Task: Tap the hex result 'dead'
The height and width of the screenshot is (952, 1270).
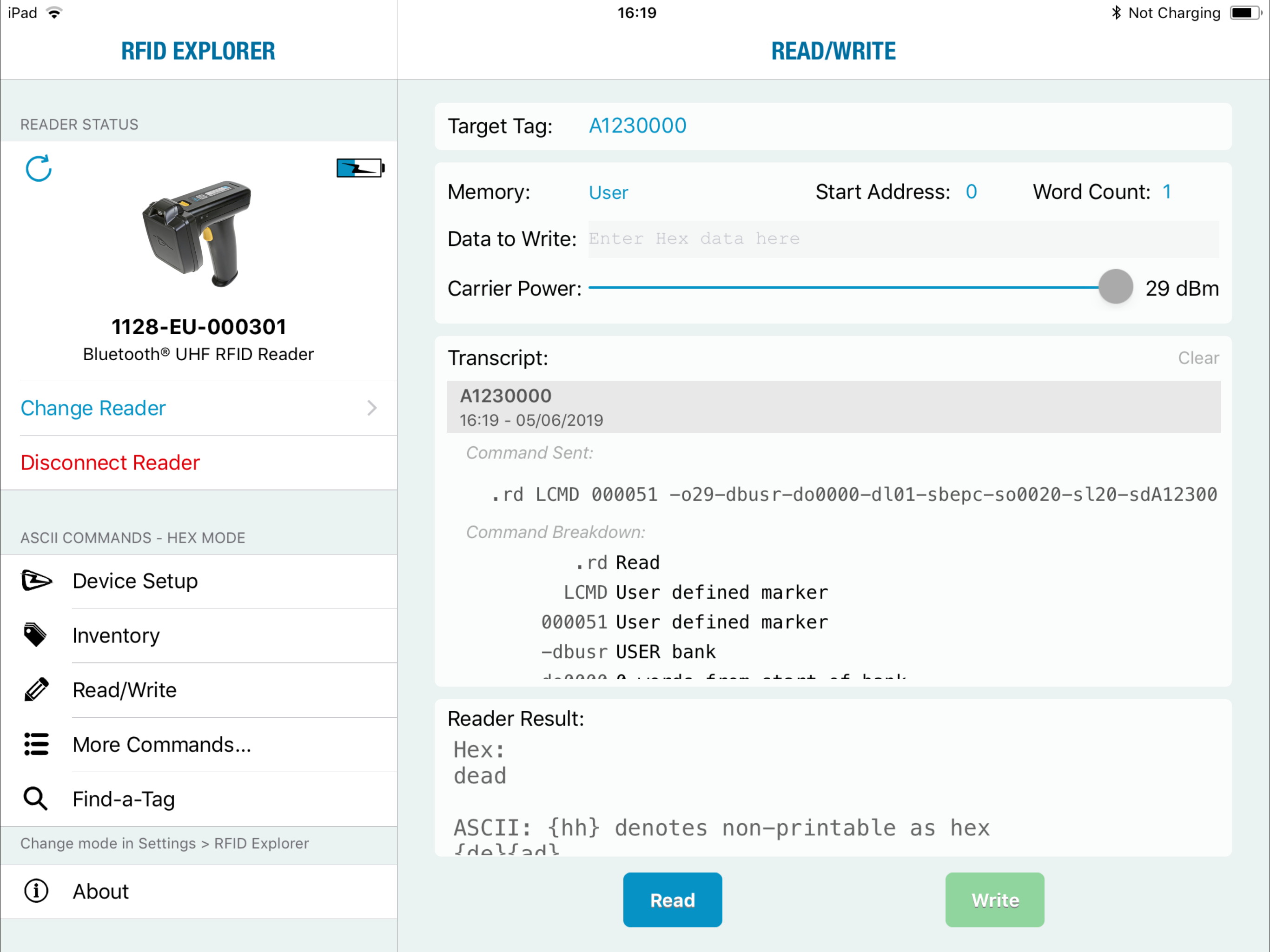Action: click(480, 776)
